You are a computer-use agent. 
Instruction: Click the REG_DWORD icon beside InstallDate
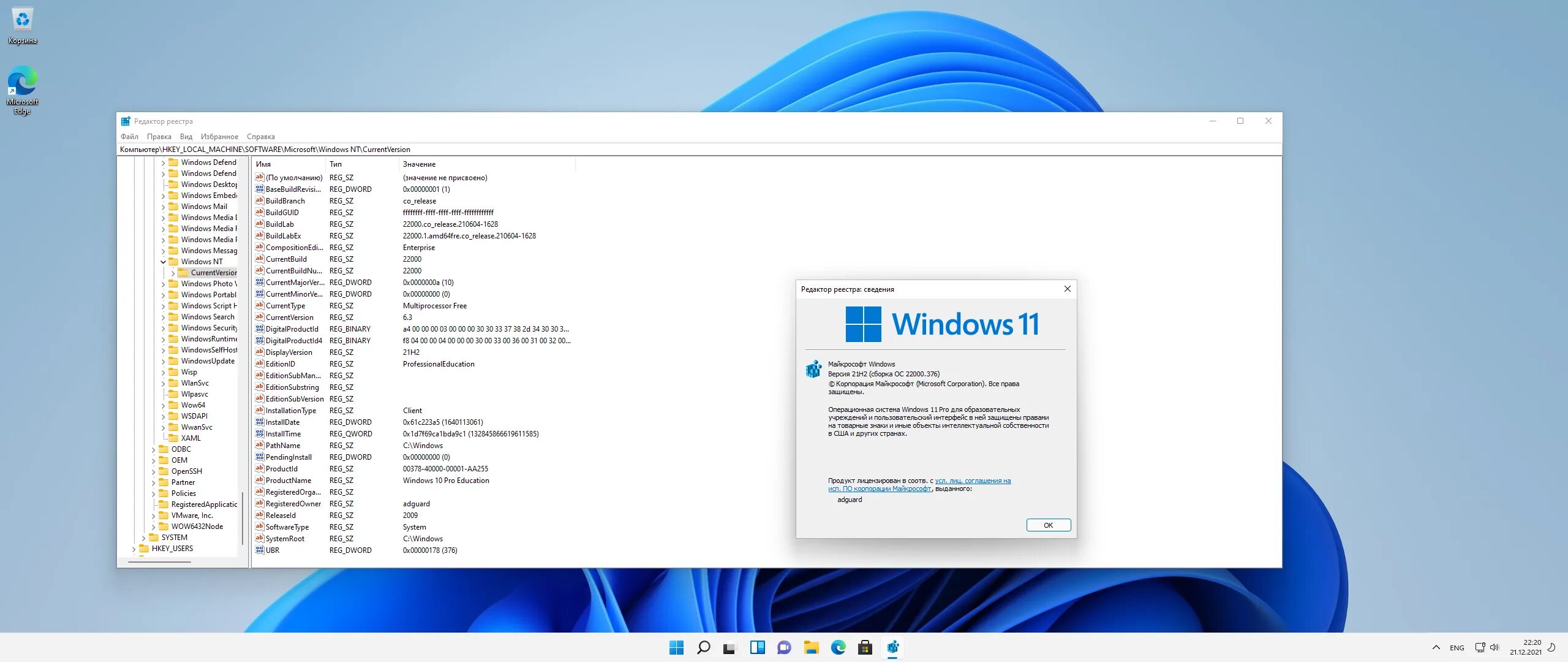(x=259, y=422)
